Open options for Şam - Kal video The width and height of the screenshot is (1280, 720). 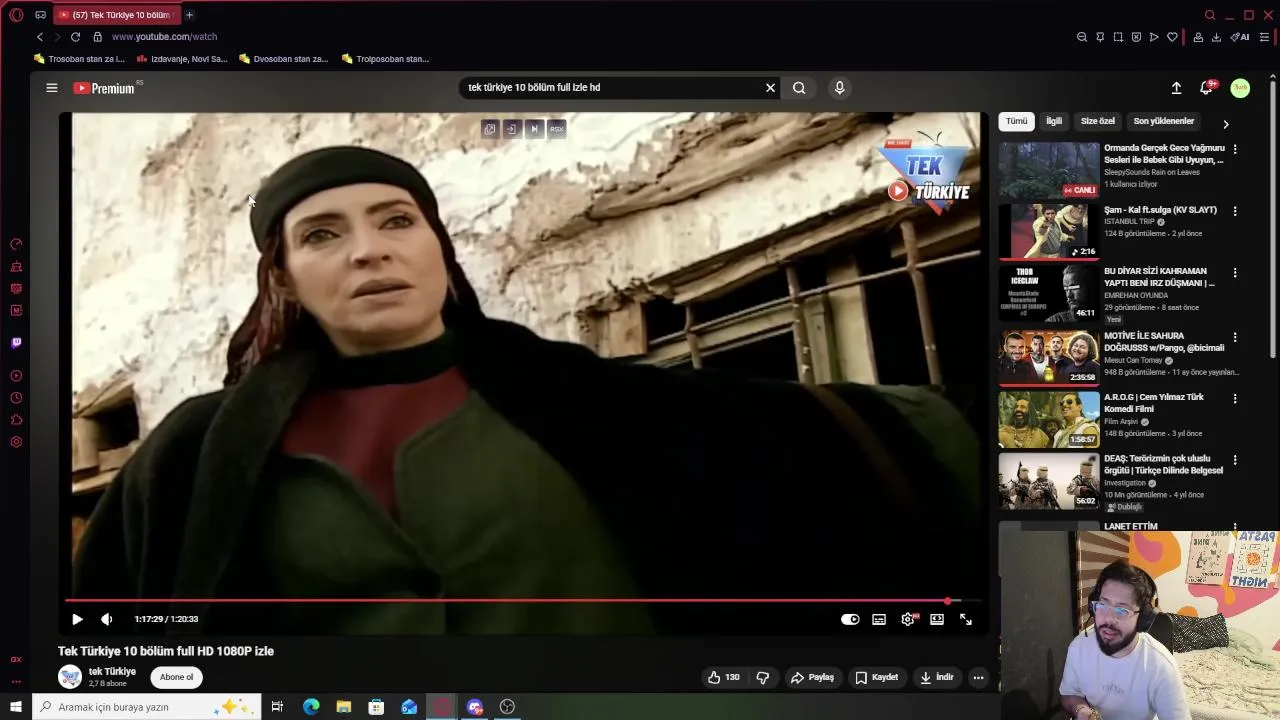point(1235,211)
